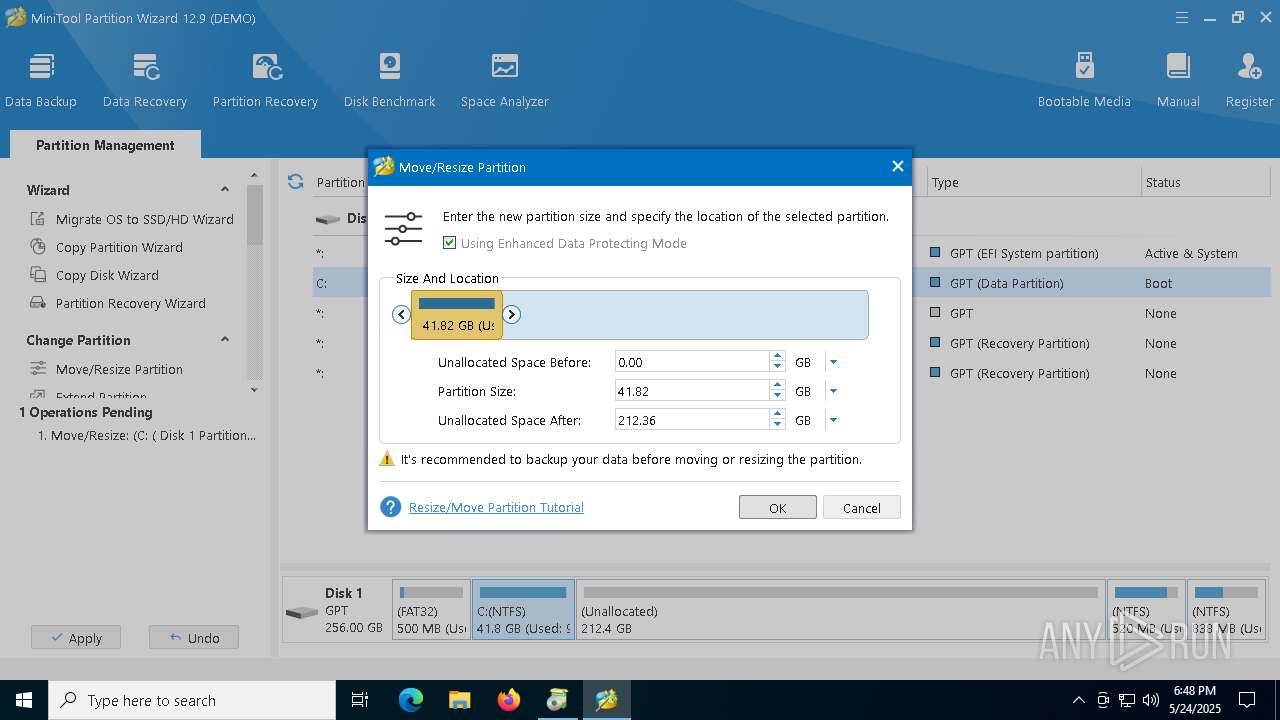Open volume control in system tray
The image size is (1280, 720).
1151,700
